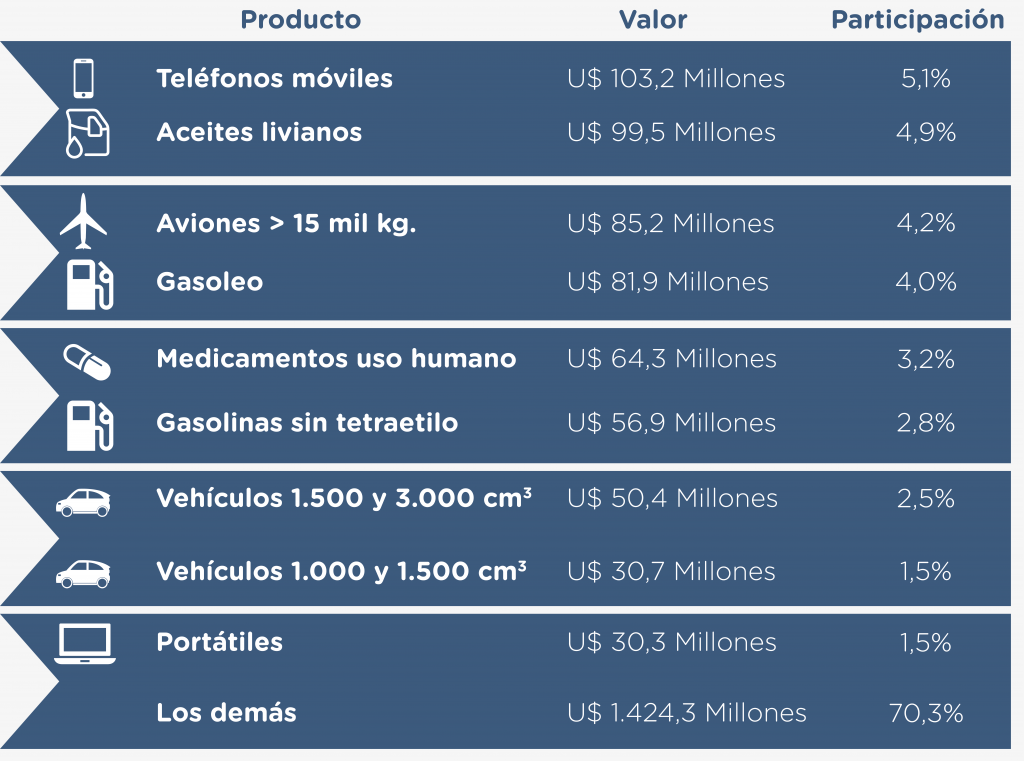This screenshot has width=1024, height=761.
Task: Click the U$ 1.424,3 Millones value
Action: click(686, 713)
